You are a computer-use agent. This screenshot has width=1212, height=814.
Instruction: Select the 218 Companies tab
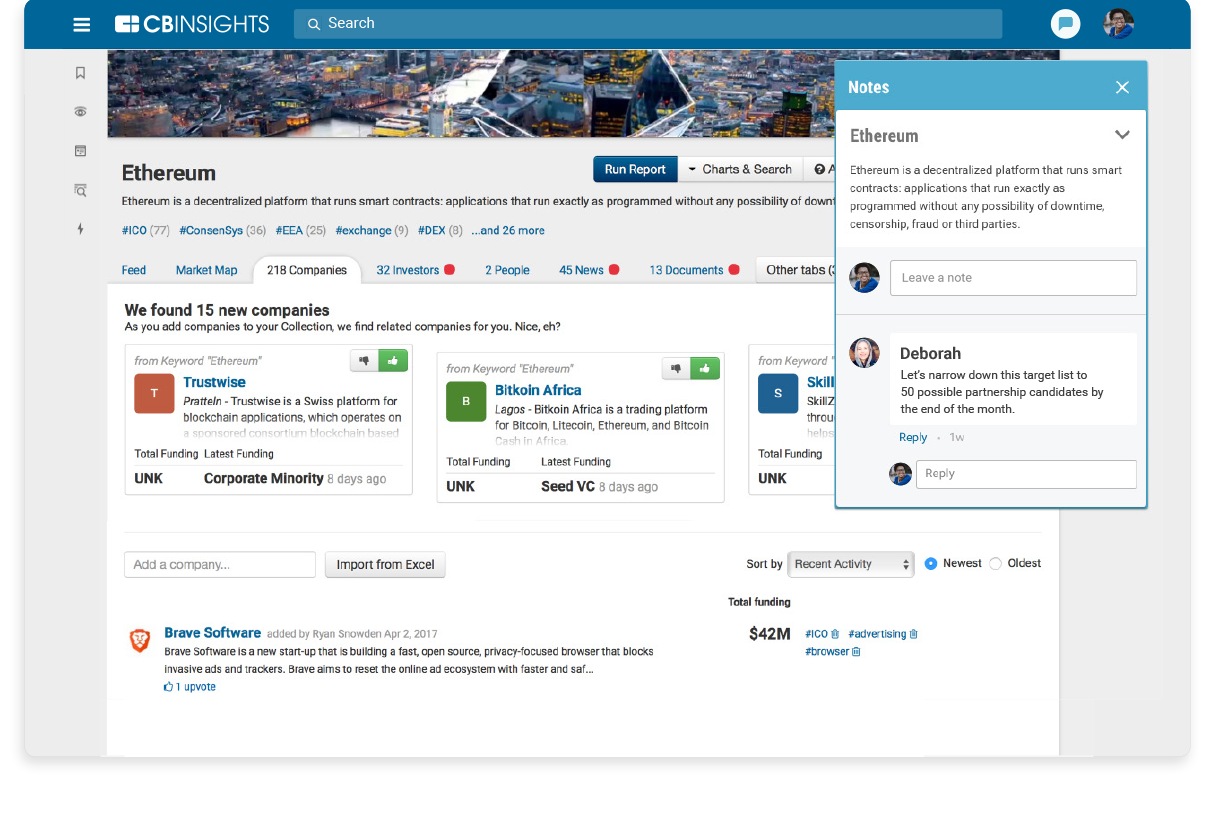click(x=307, y=270)
